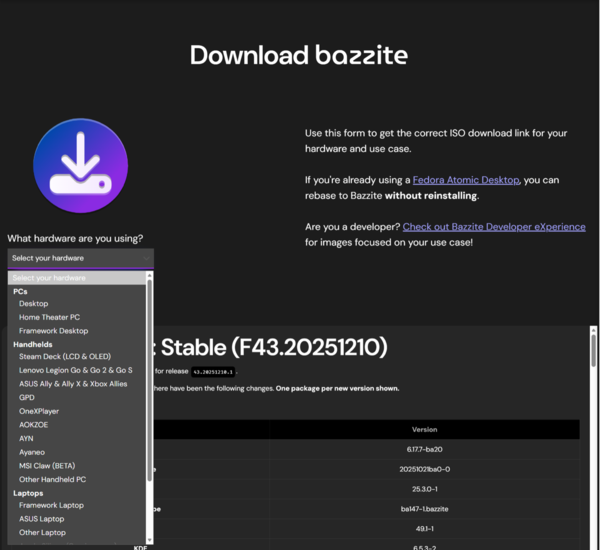The width and height of the screenshot is (600, 550).
Task: Select OneXPlayer in the list
Action: pyautogui.click(x=77, y=411)
